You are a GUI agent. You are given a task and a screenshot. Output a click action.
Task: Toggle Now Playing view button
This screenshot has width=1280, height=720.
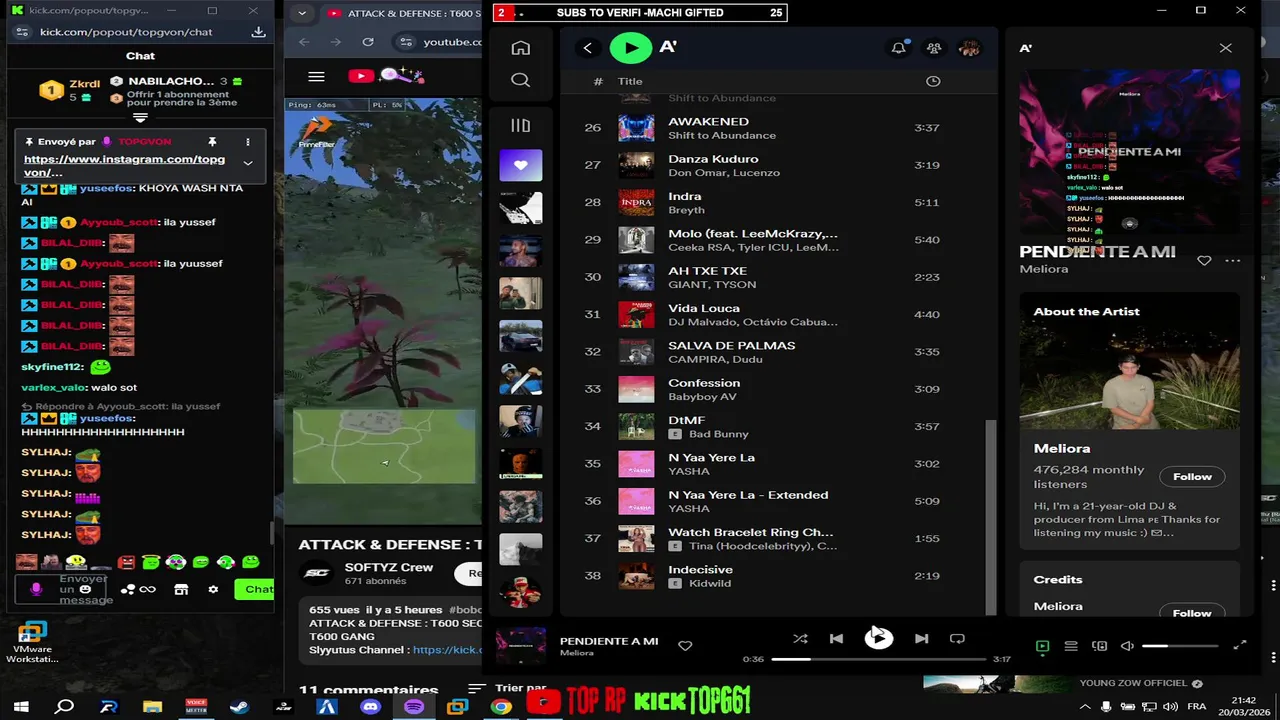[x=1042, y=646]
